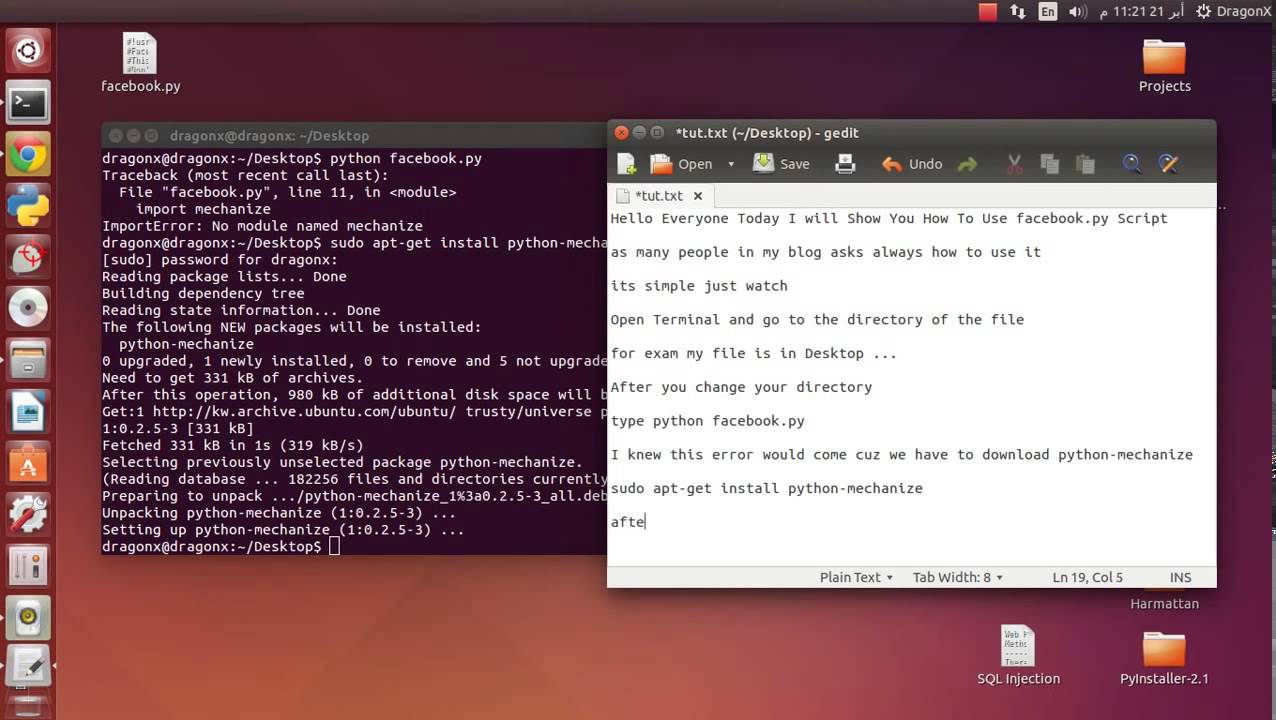The image size is (1276, 720).
Task: Select the facebook.py desktop file
Action: (140, 62)
